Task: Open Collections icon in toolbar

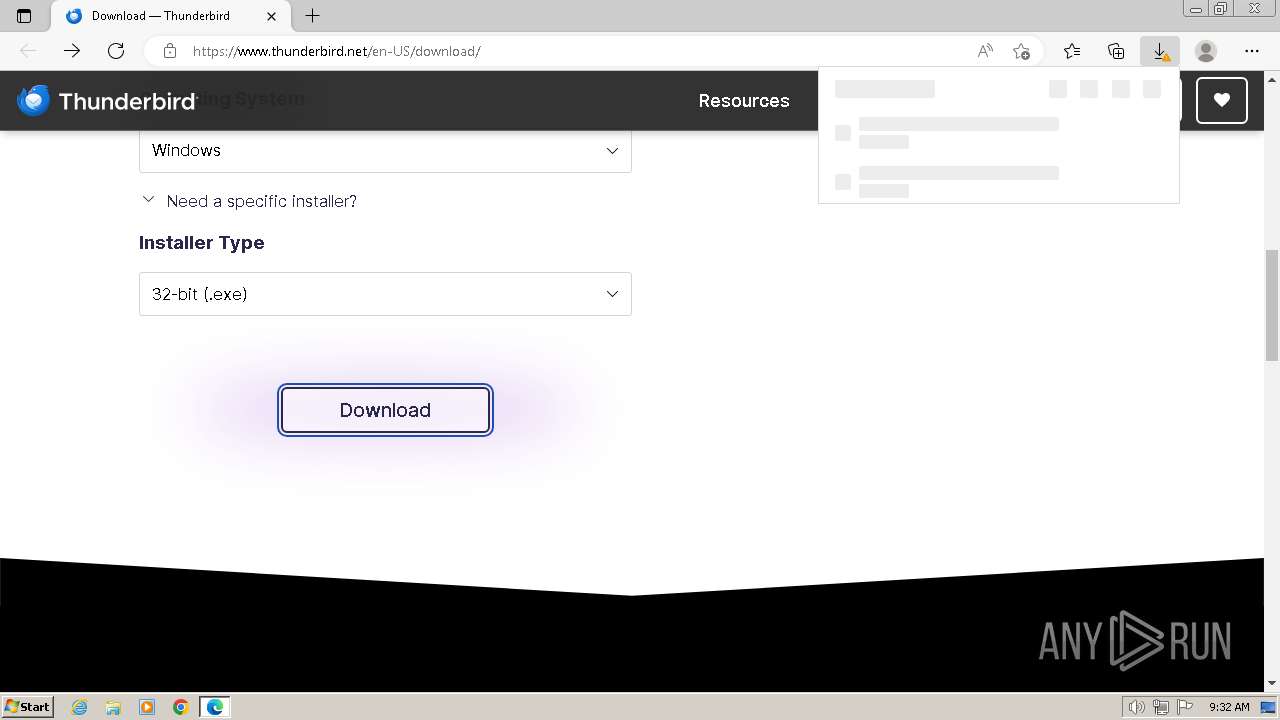Action: (x=1116, y=51)
